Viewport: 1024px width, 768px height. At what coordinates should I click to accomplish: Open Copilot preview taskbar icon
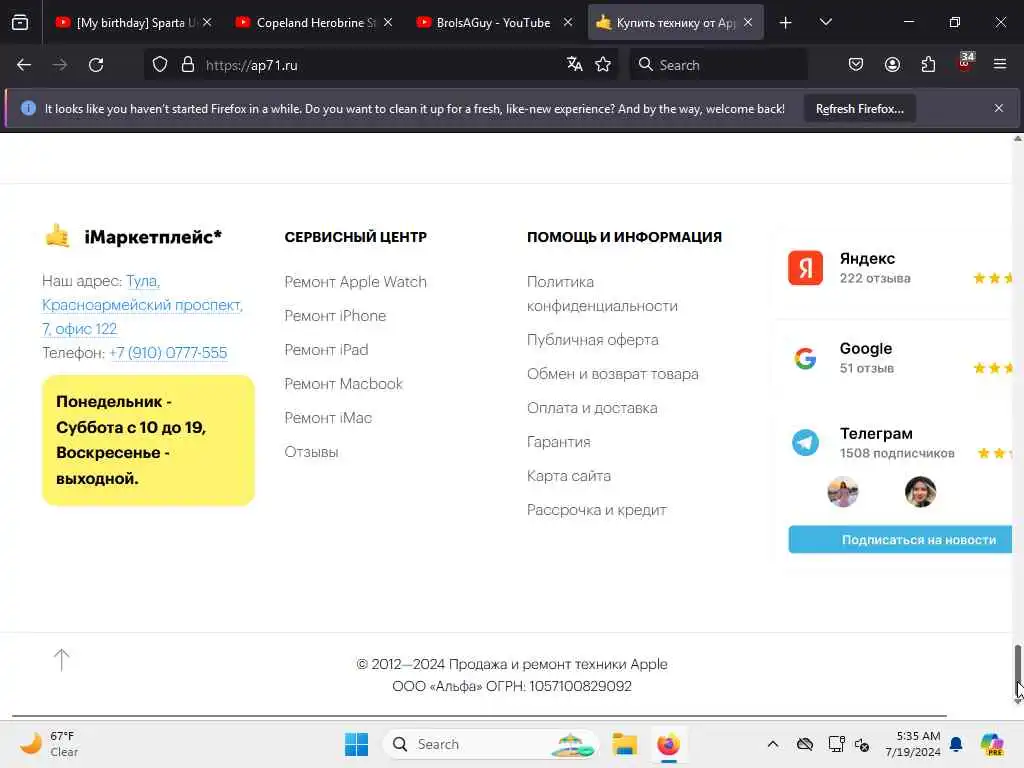(x=992, y=744)
